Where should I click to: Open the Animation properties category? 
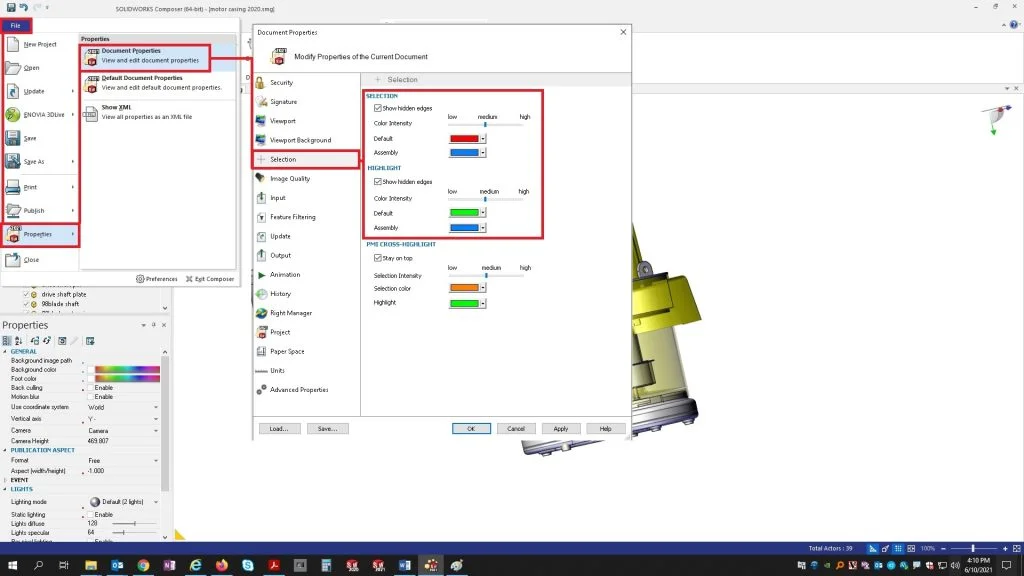pyautogui.click(x=284, y=275)
